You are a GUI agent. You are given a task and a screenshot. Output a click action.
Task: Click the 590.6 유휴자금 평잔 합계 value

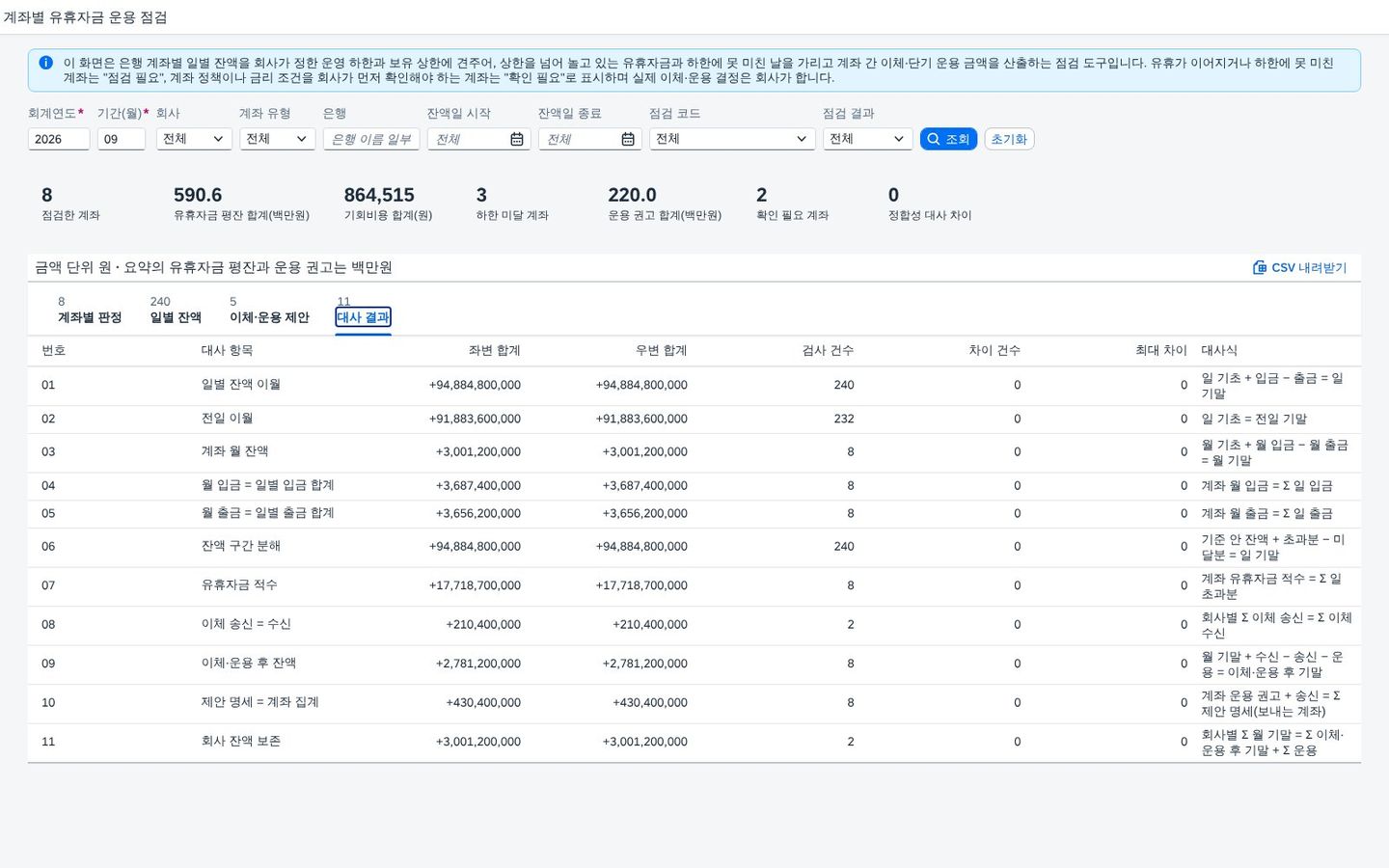tap(198, 195)
